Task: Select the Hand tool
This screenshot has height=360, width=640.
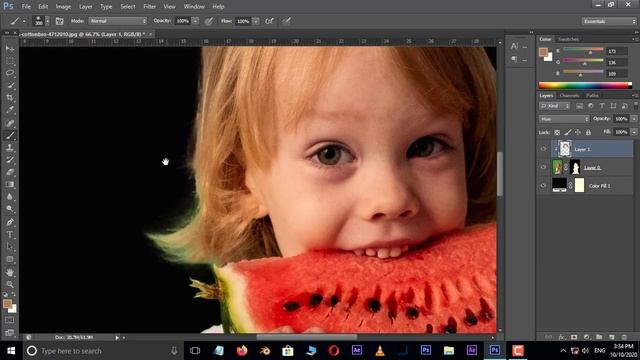Action: tap(10, 272)
